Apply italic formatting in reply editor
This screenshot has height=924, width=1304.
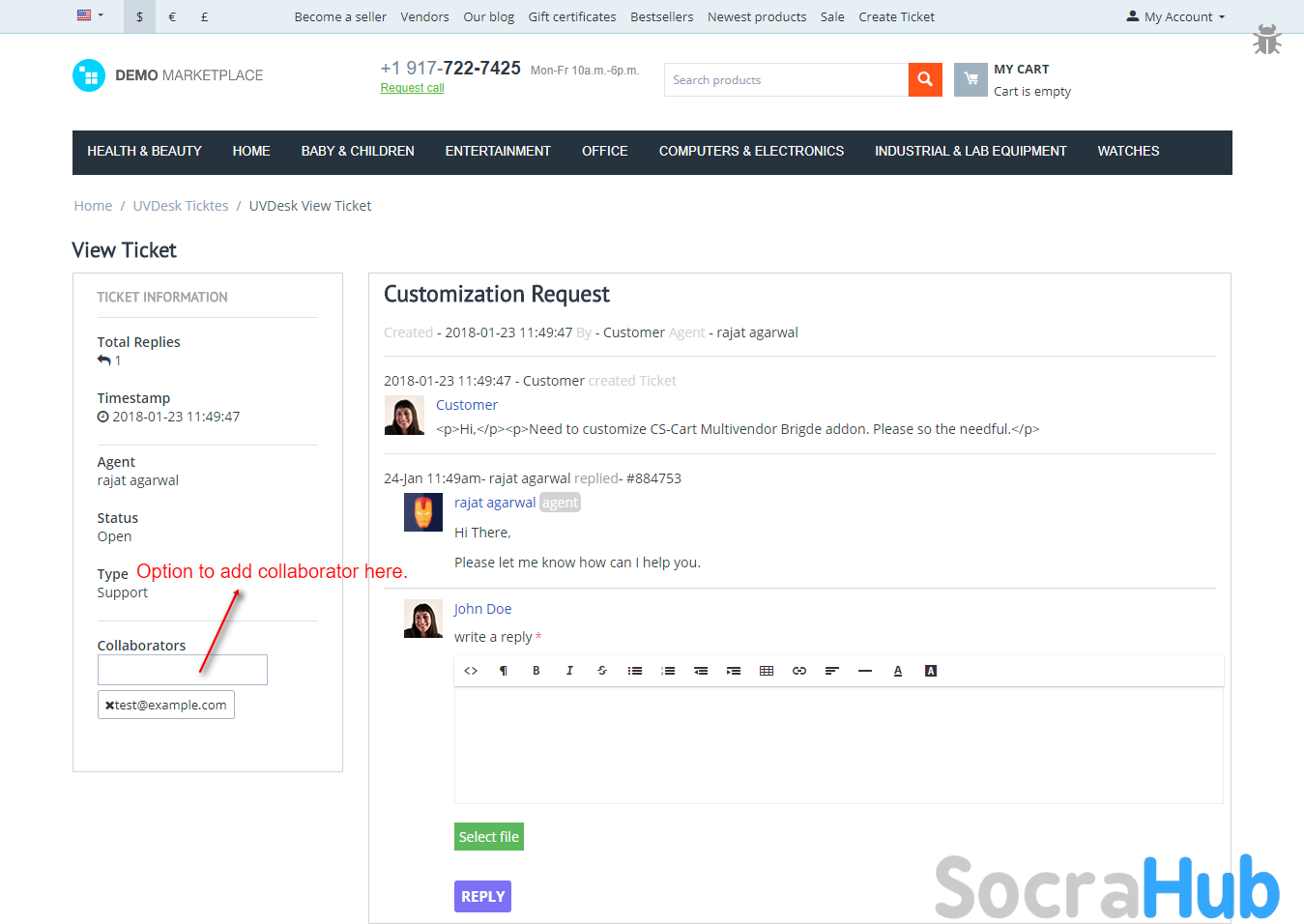coord(569,671)
